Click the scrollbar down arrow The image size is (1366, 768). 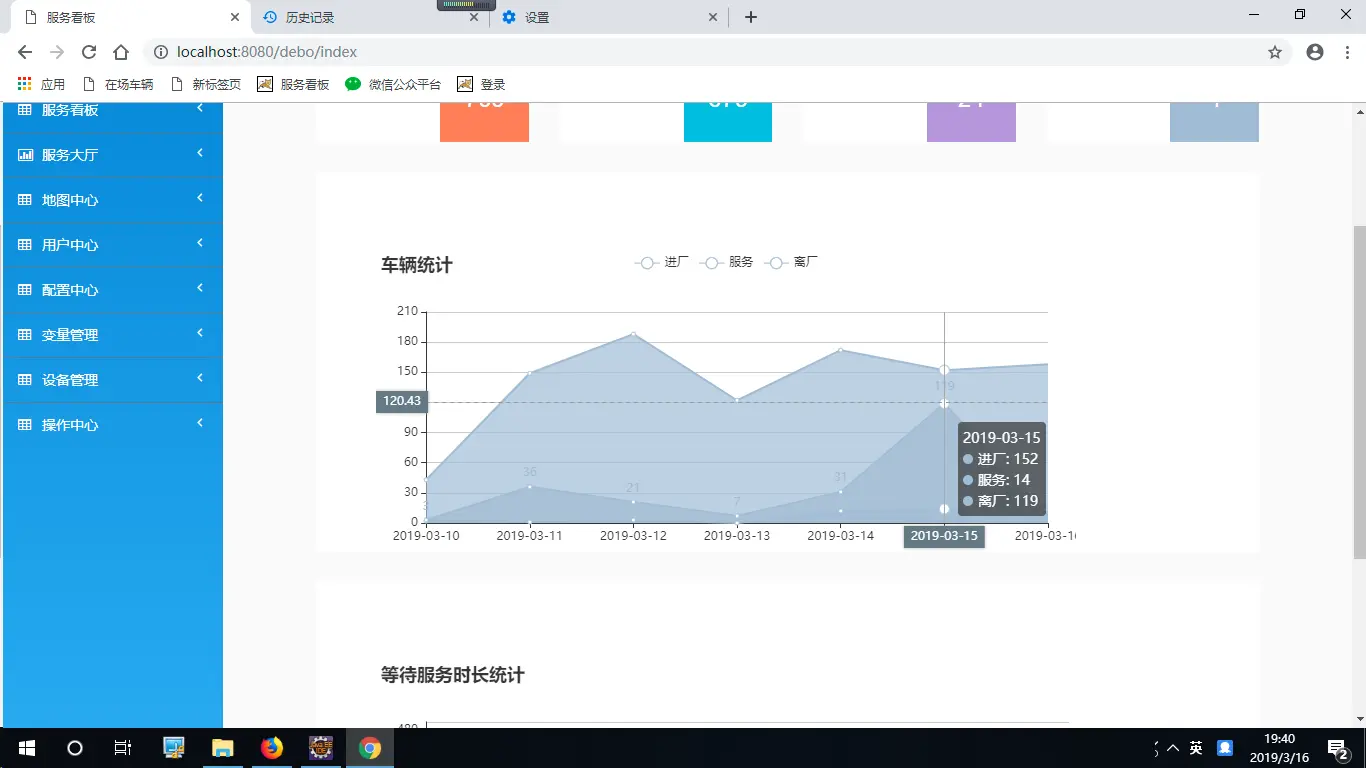[1359, 720]
